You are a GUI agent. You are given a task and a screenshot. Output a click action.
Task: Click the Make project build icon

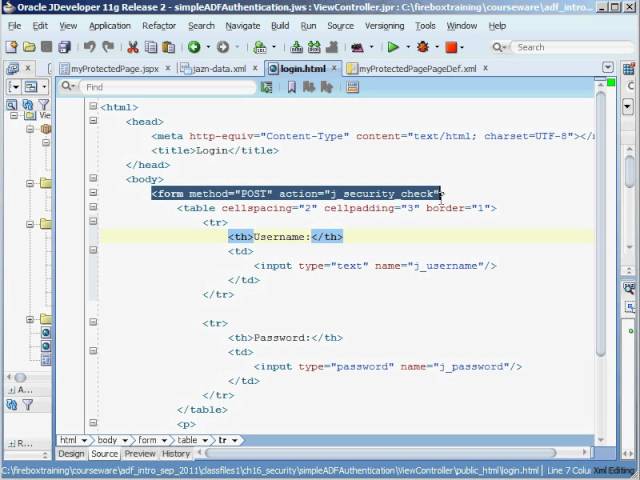pos(296,47)
